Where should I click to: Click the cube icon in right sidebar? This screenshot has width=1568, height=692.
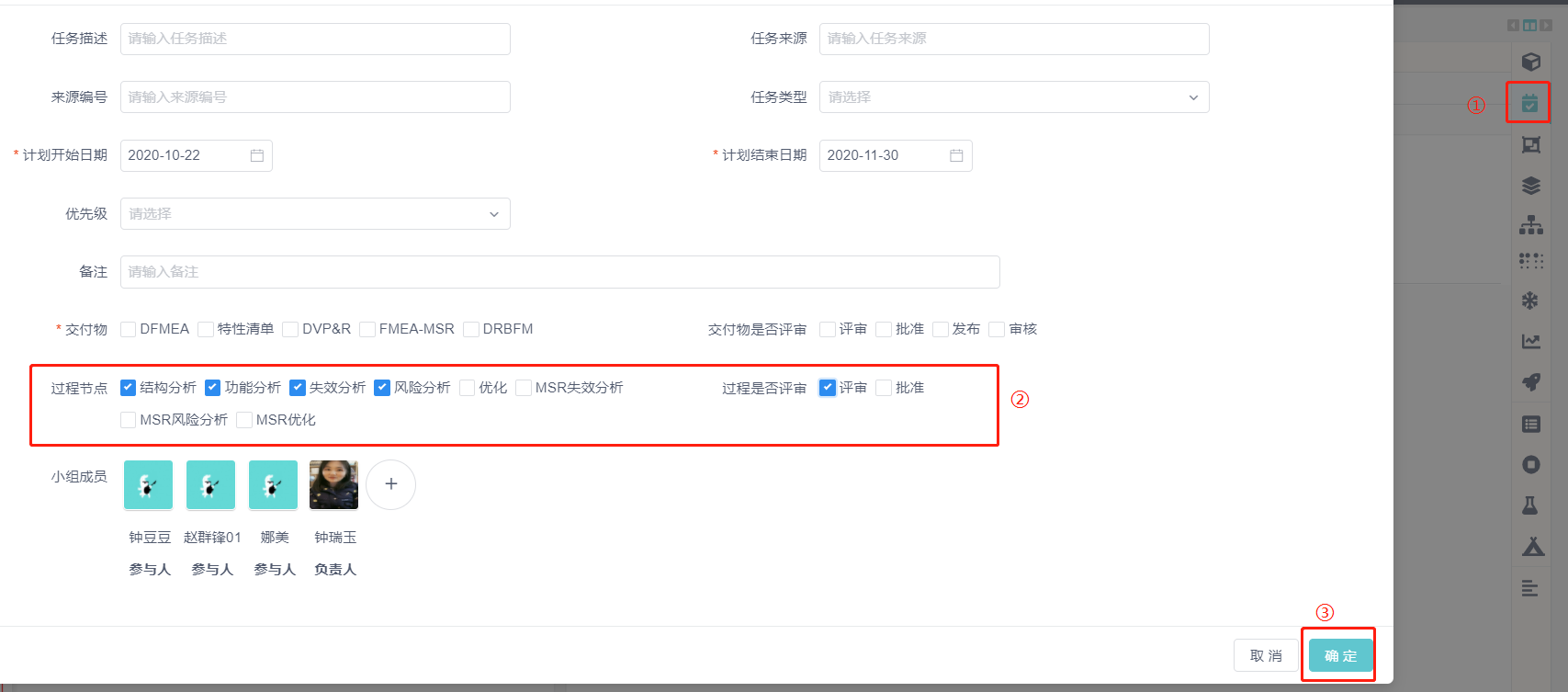[x=1530, y=62]
